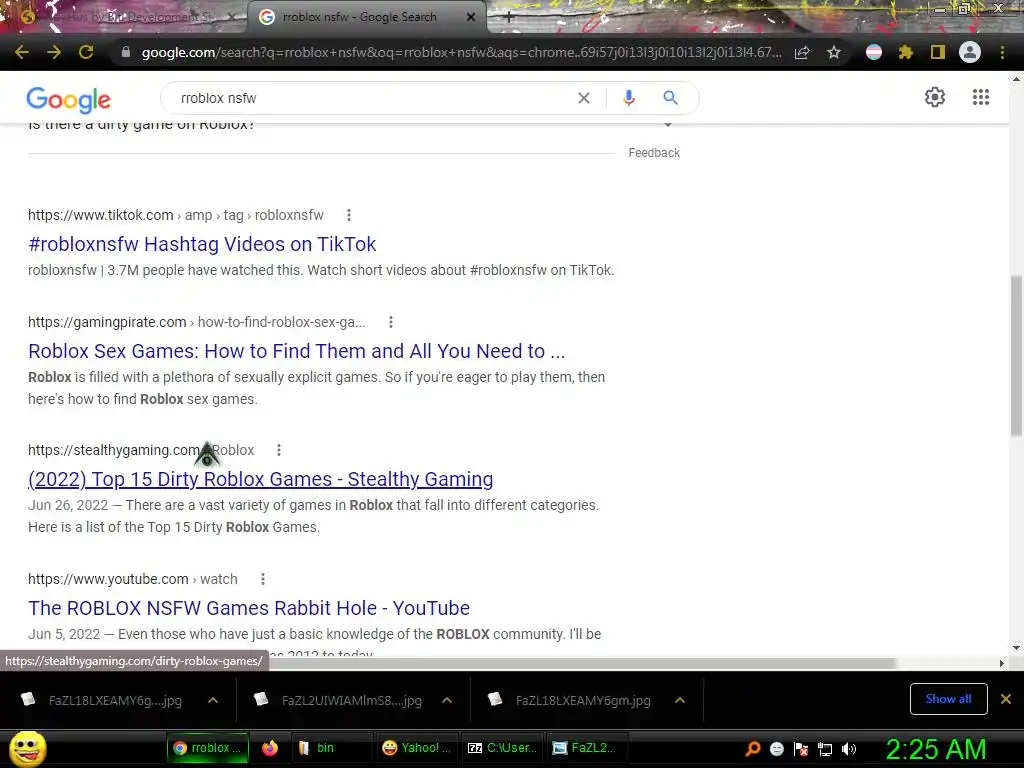The image size is (1024, 768).
Task: Open the orange search tray icon
Action: click(753, 748)
